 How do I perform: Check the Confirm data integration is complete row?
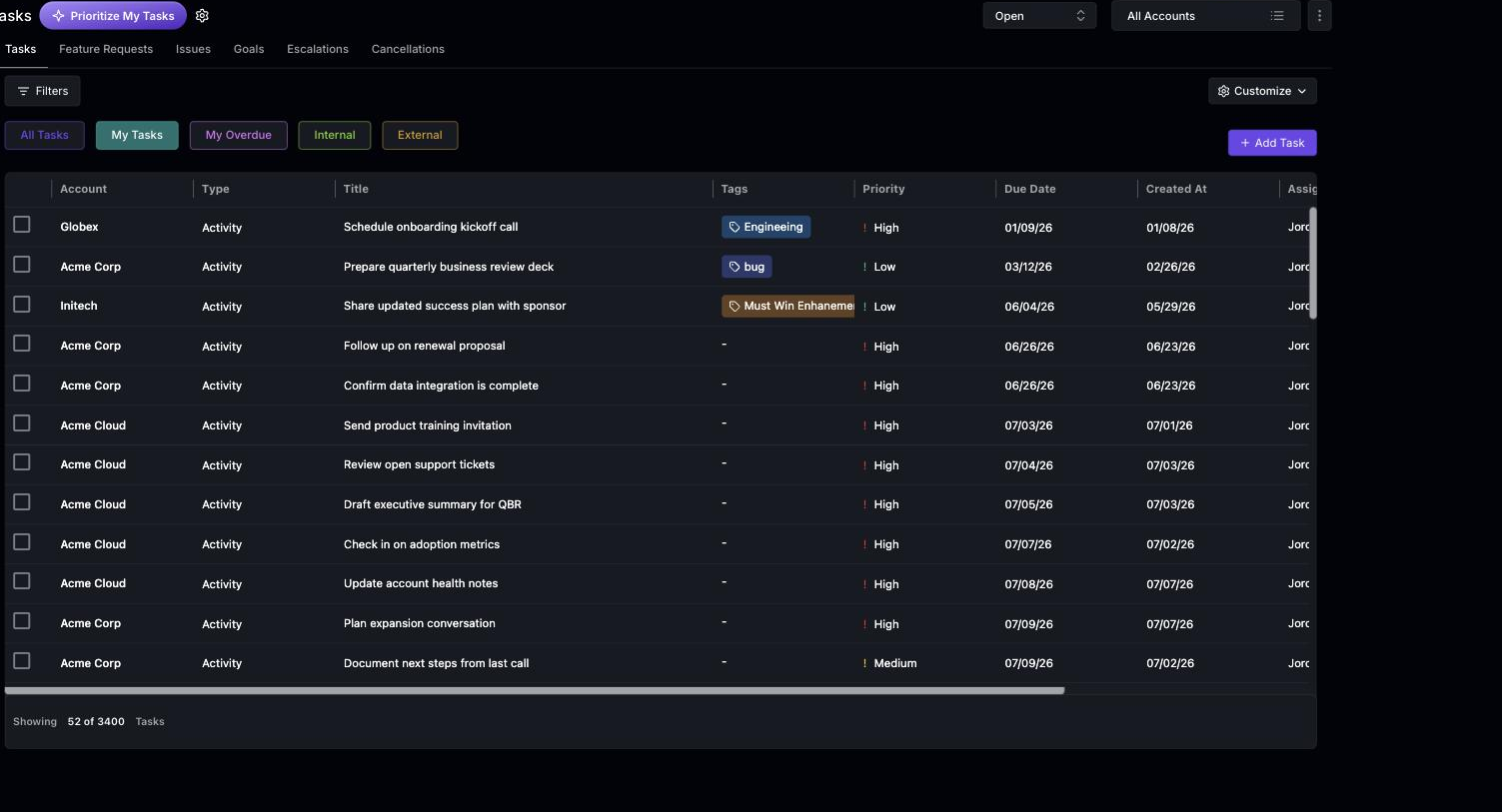point(22,384)
